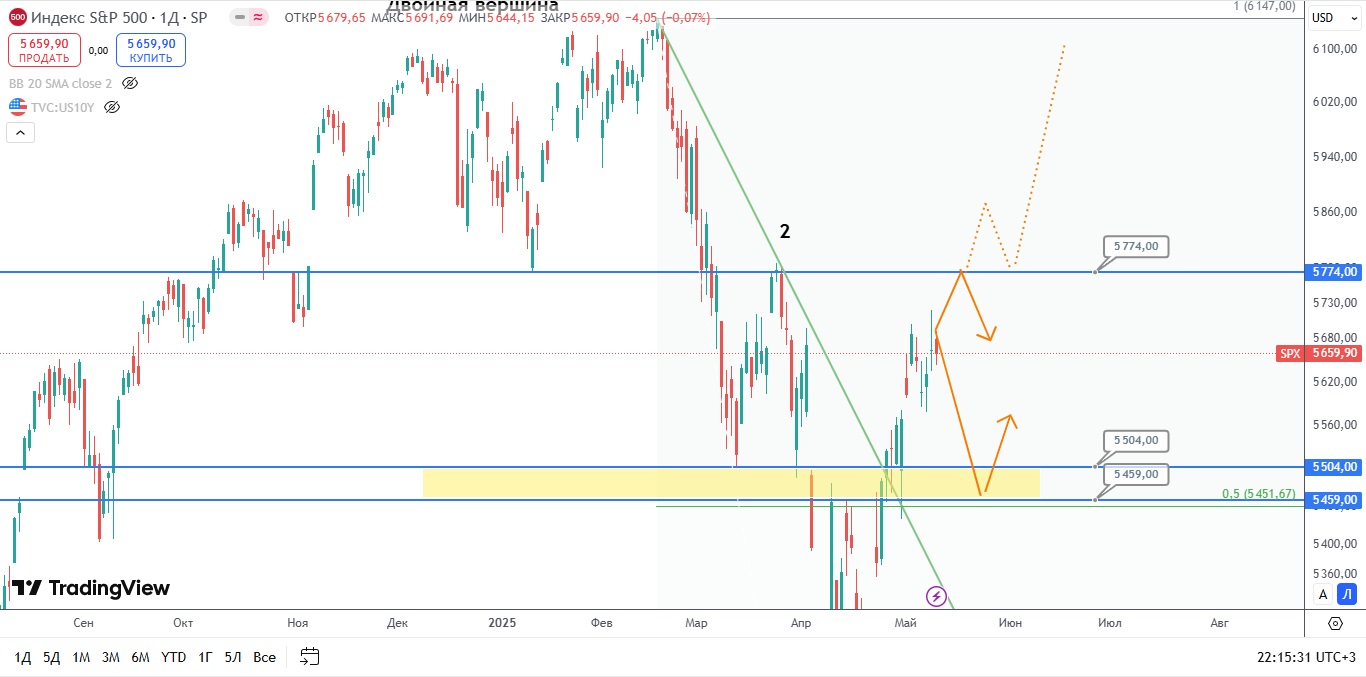
Task: Collapse the indicator legend with the chevron
Action: (x=21, y=132)
